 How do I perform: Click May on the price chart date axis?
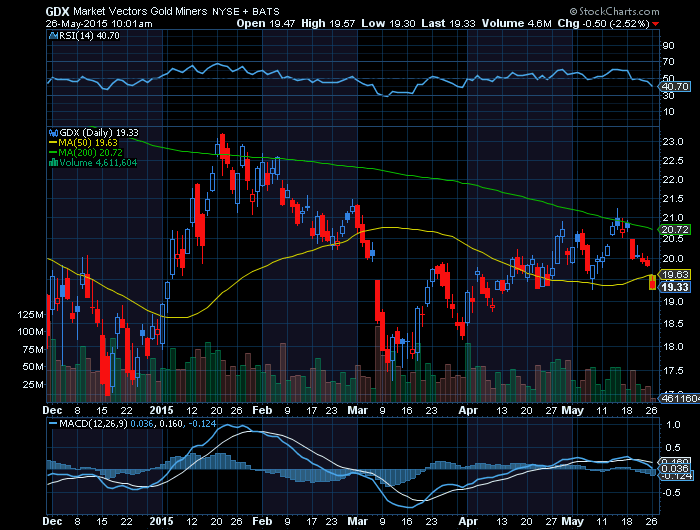click(572, 410)
